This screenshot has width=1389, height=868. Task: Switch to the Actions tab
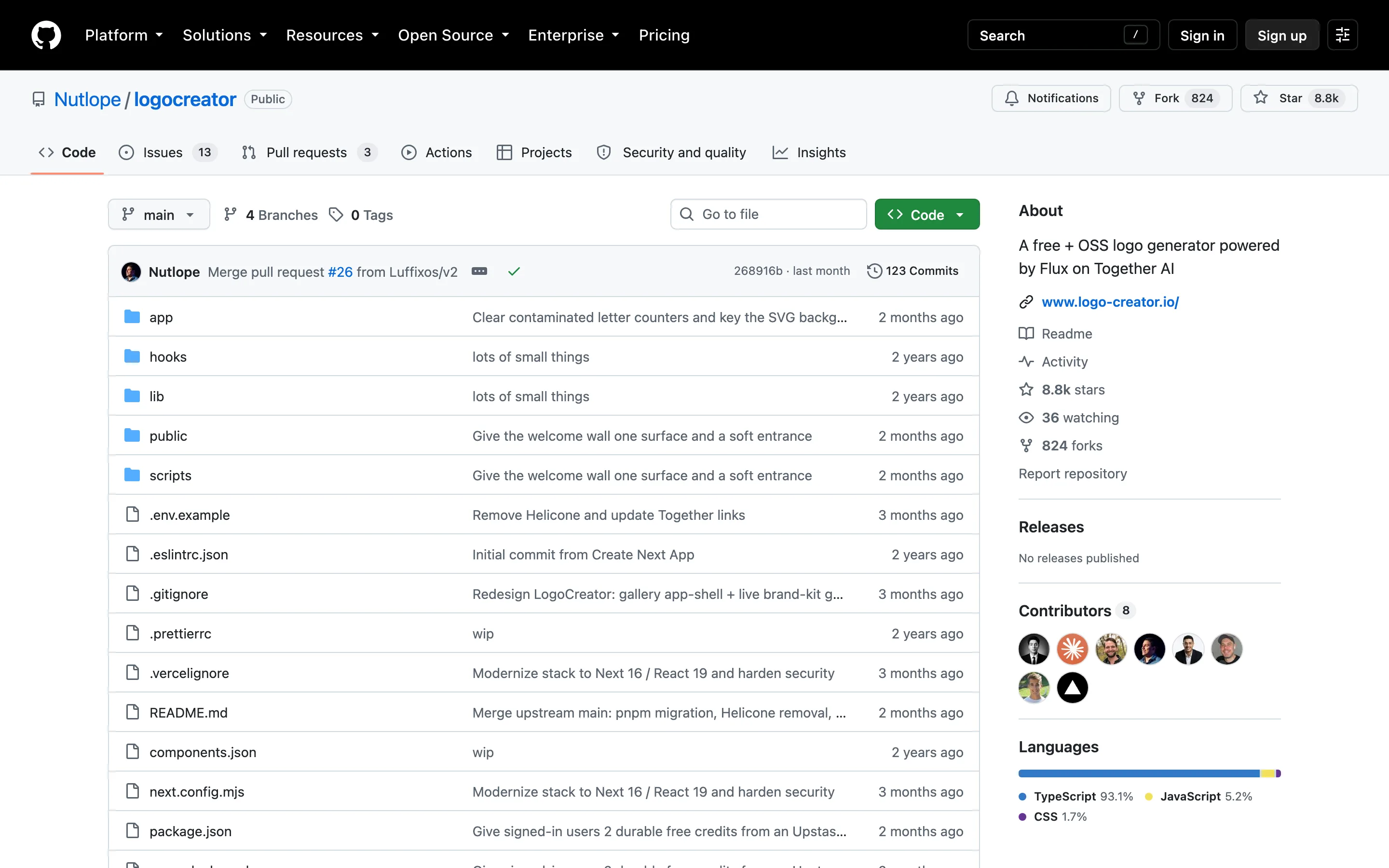tap(437, 152)
